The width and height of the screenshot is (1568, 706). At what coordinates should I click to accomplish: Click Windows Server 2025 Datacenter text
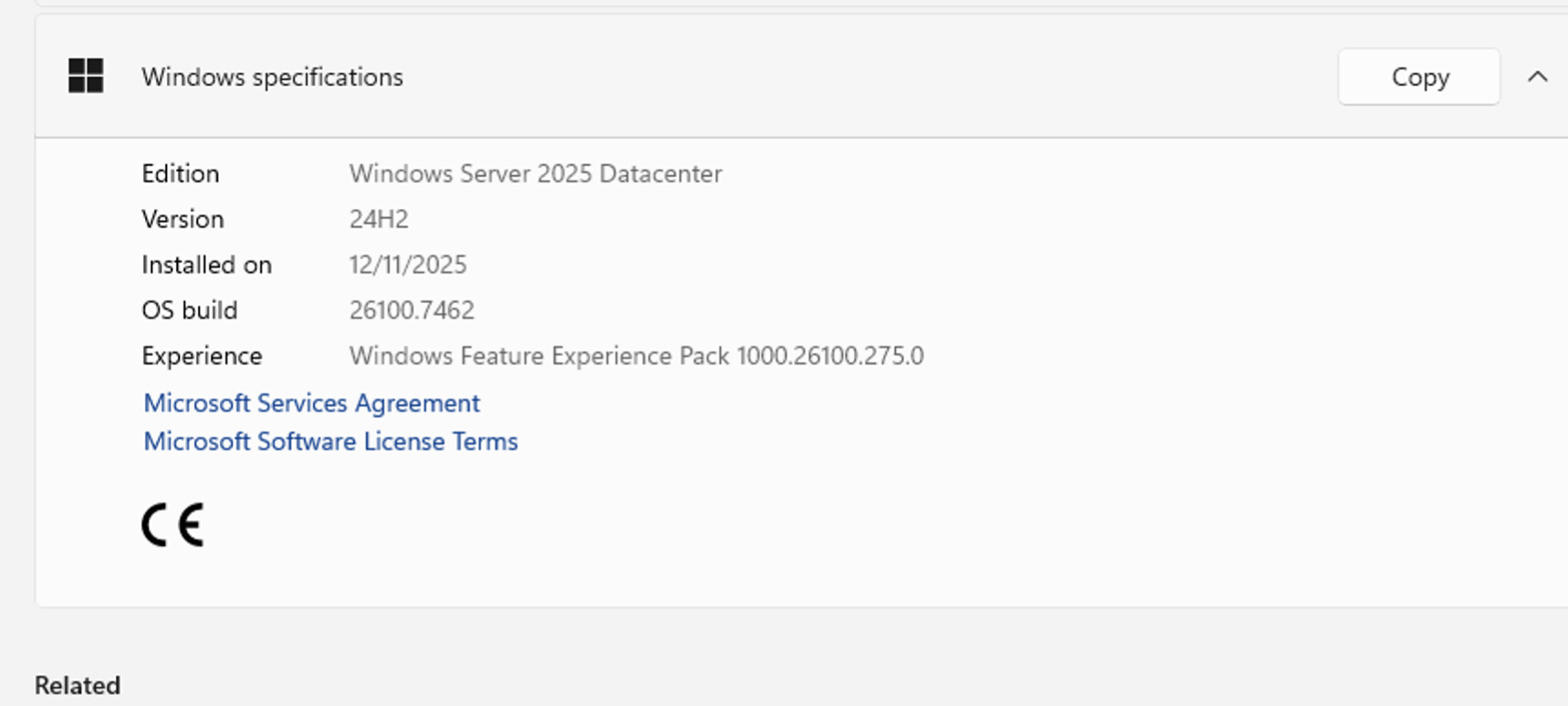tap(535, 173)
